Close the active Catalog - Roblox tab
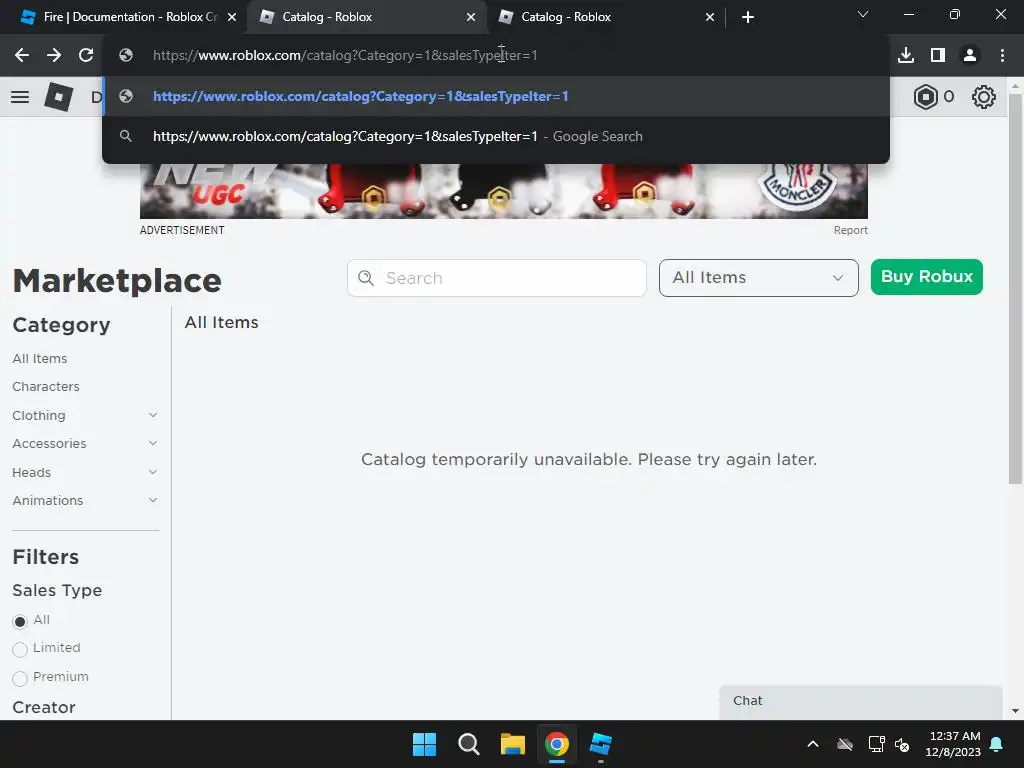This screenshot has width=1024, height=768. (x=471, y=17)
